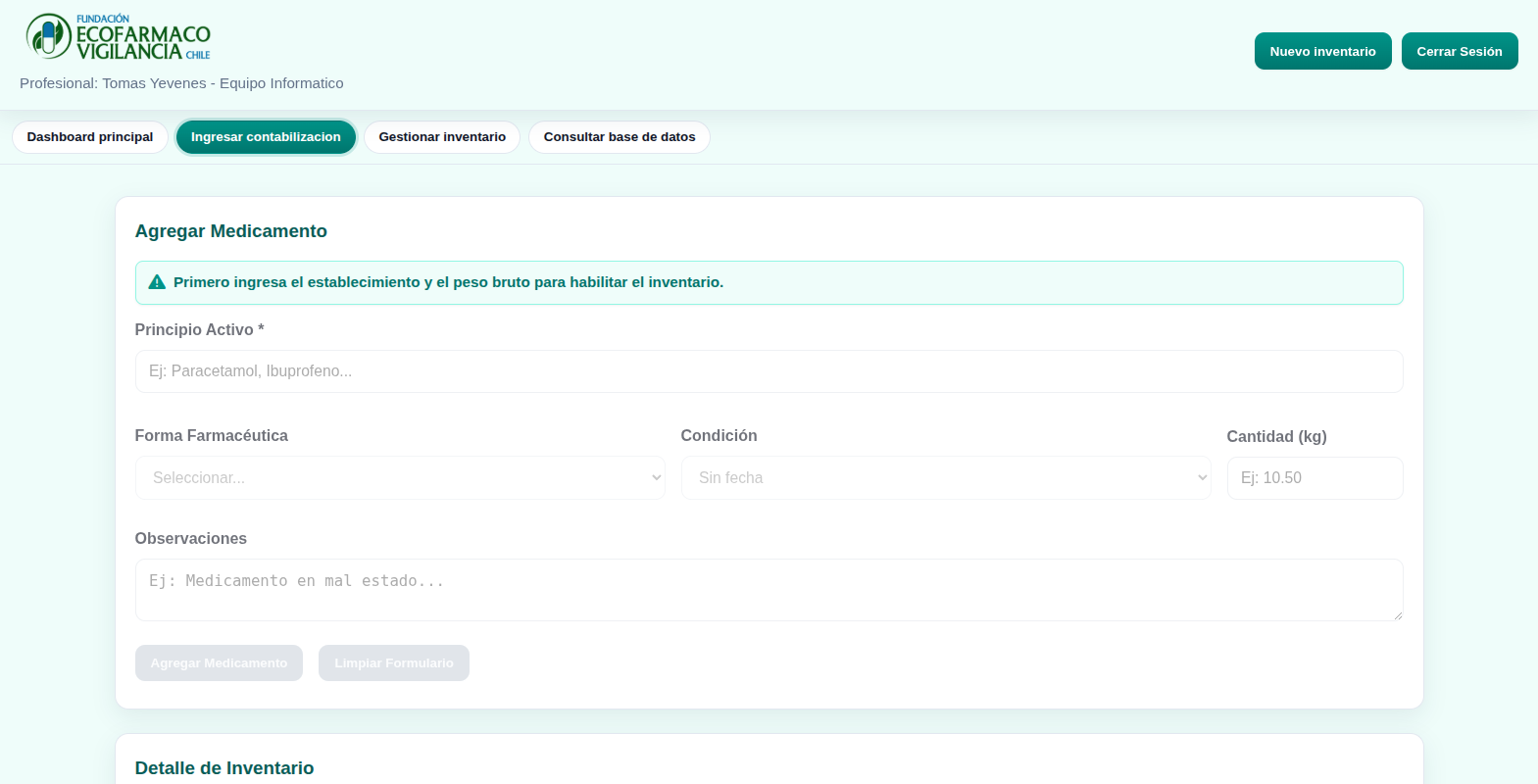The image size is (1538, 784).
Task: Click the Ecofarmaco Vigilancia logo
Action: 118,37
